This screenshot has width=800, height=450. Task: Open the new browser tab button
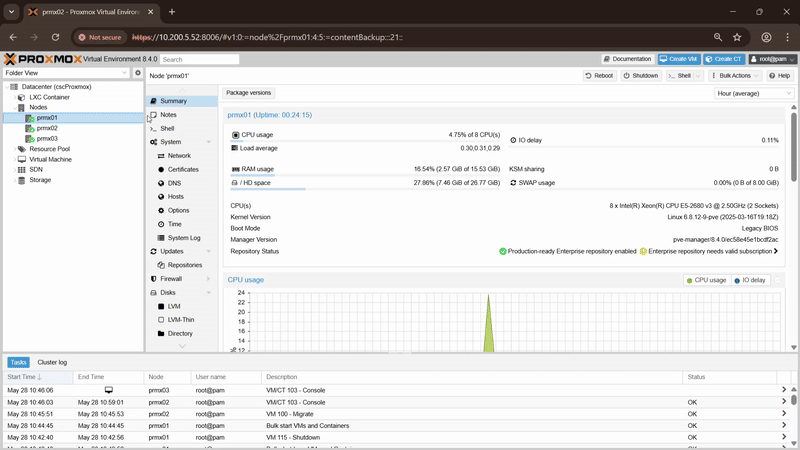(x=172, y=12)
